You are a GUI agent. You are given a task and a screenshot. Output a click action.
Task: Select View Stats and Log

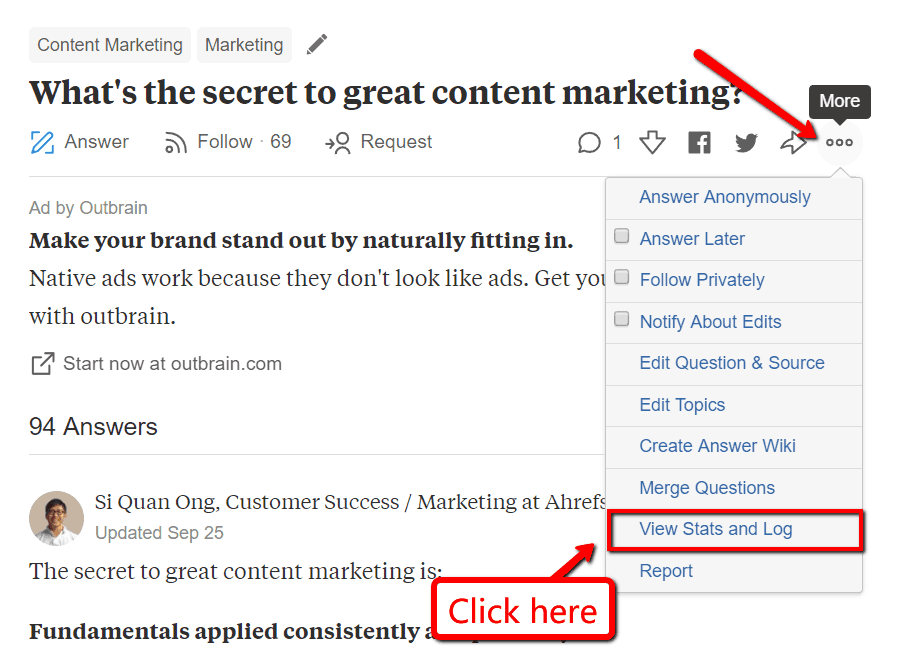coord(713,529)
